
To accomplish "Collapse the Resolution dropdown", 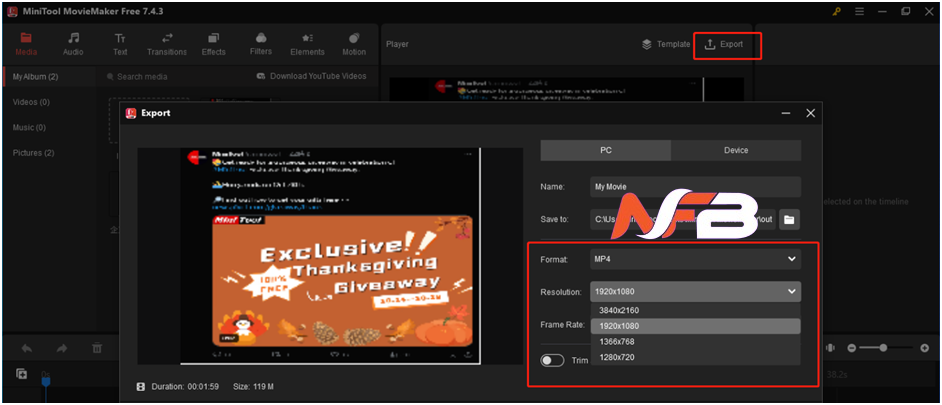I will (792, 292).
